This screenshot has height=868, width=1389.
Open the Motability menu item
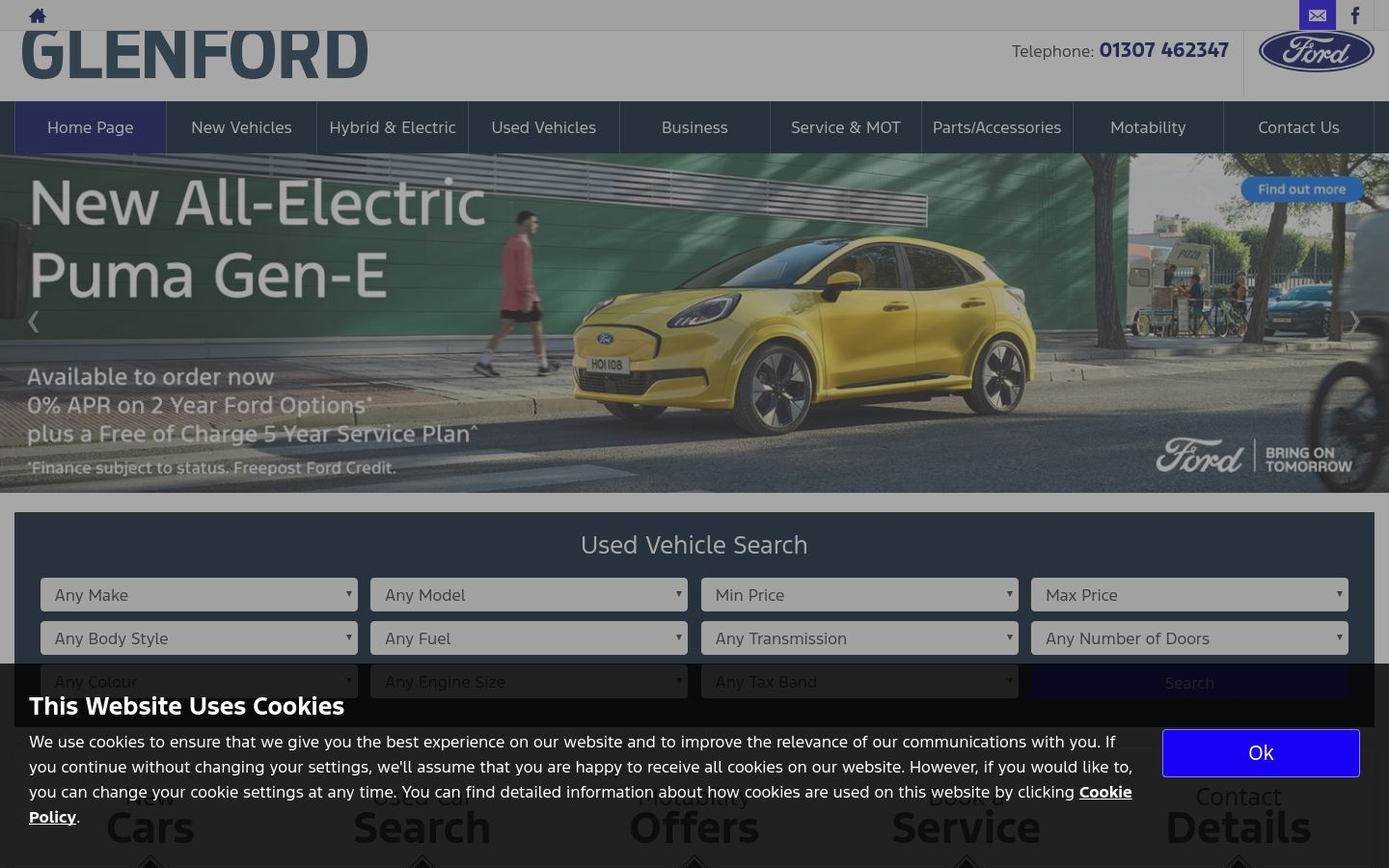pos(1148,127)
